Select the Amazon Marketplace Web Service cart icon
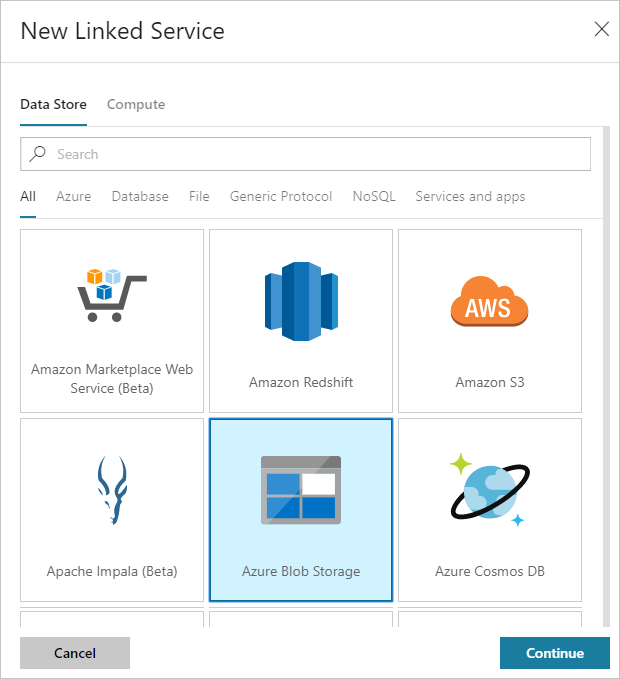The image size is (620, 679). tap(111, 295)
